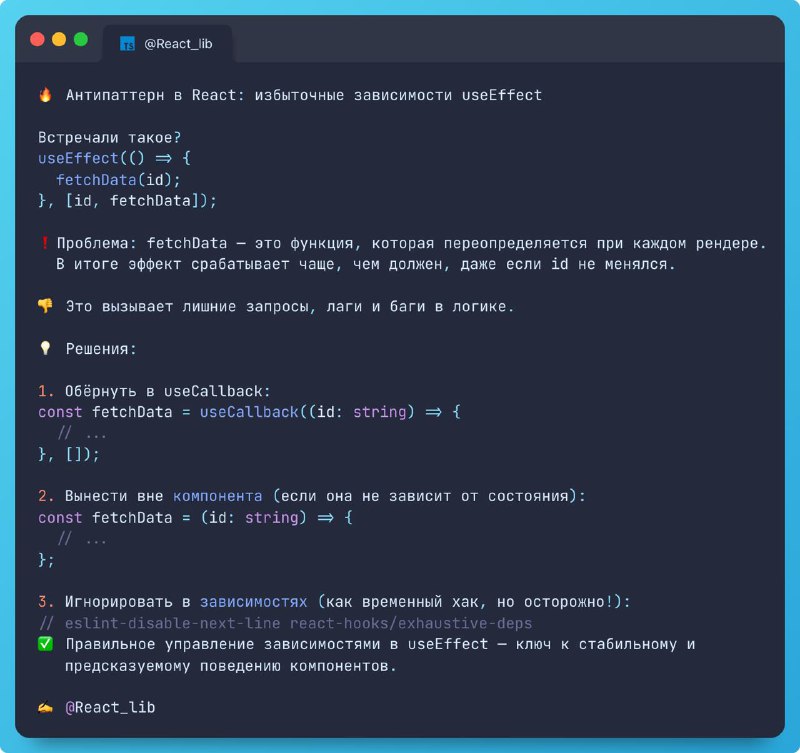Click the '1. Обёрнуть в useCallback:' line
This screenshot has width=800, height=753.
pos(154,391)
